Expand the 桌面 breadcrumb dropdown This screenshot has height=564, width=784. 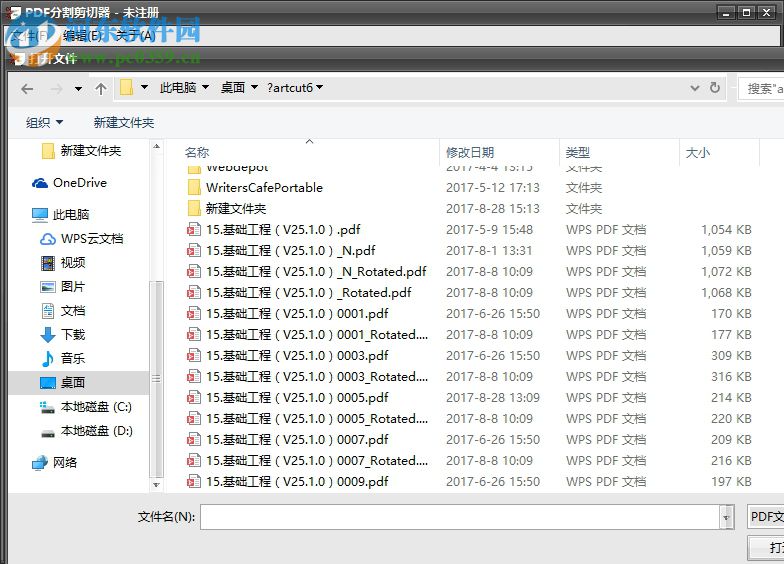pos(254,88)
